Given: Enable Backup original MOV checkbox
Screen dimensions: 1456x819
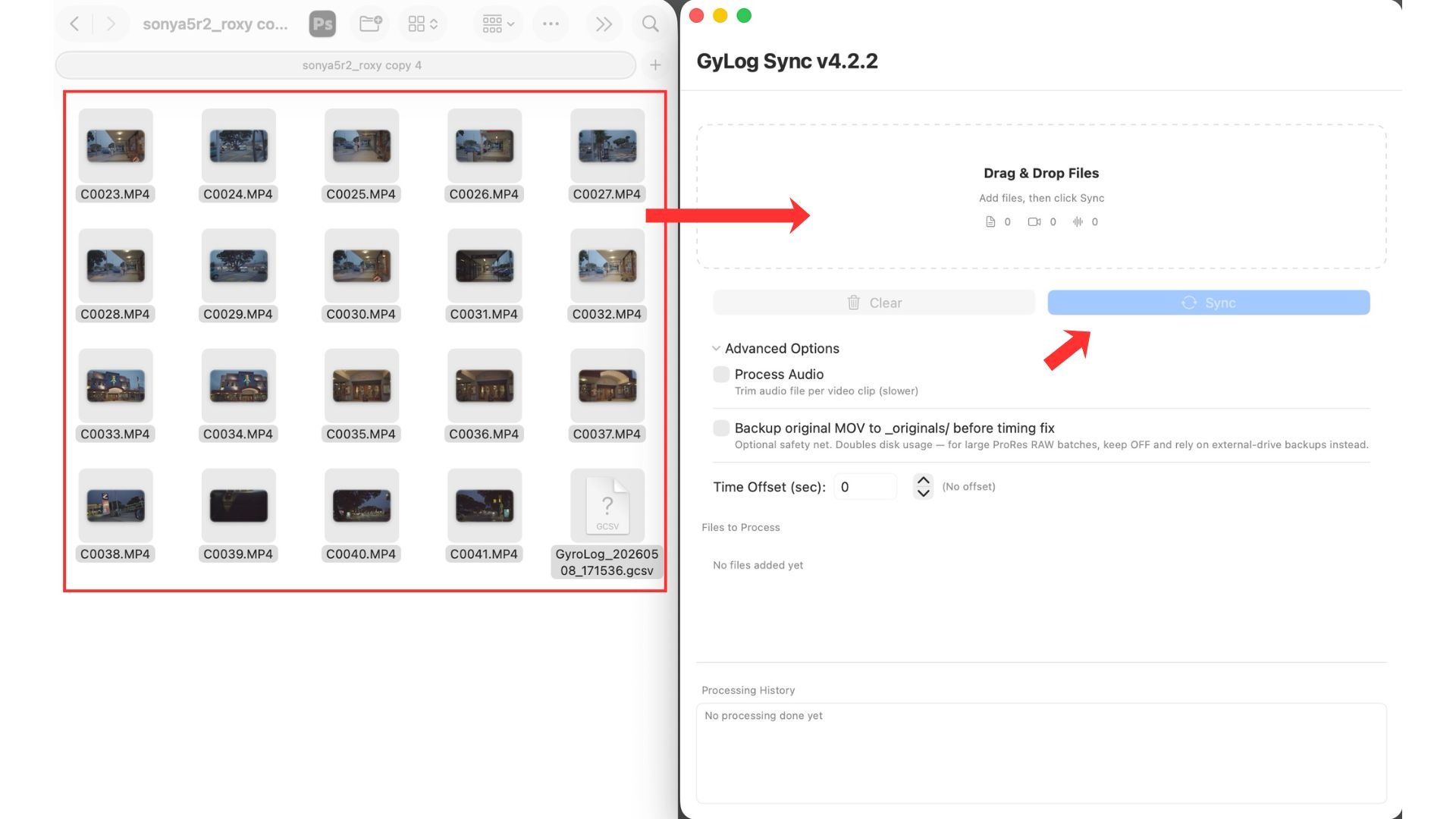Looking at the screenshot, I should (721, 428).
